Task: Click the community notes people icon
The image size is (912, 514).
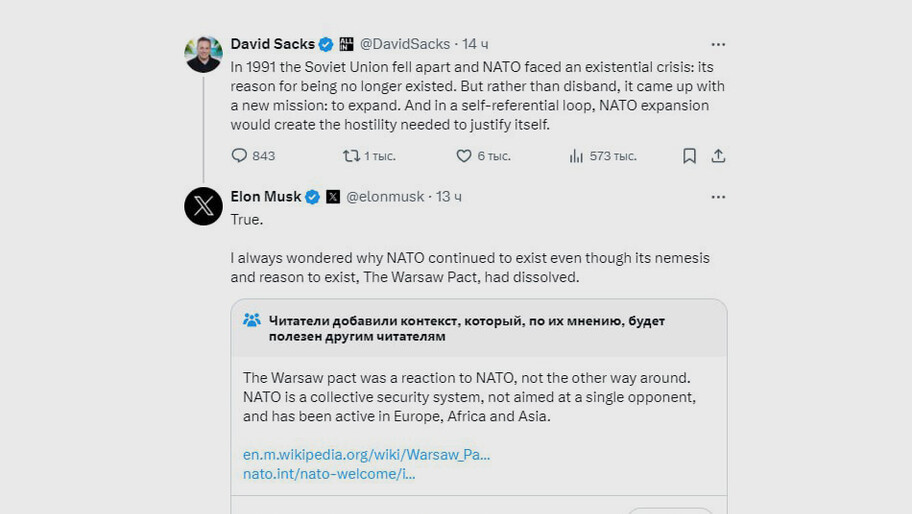Action: pos(252,320)
